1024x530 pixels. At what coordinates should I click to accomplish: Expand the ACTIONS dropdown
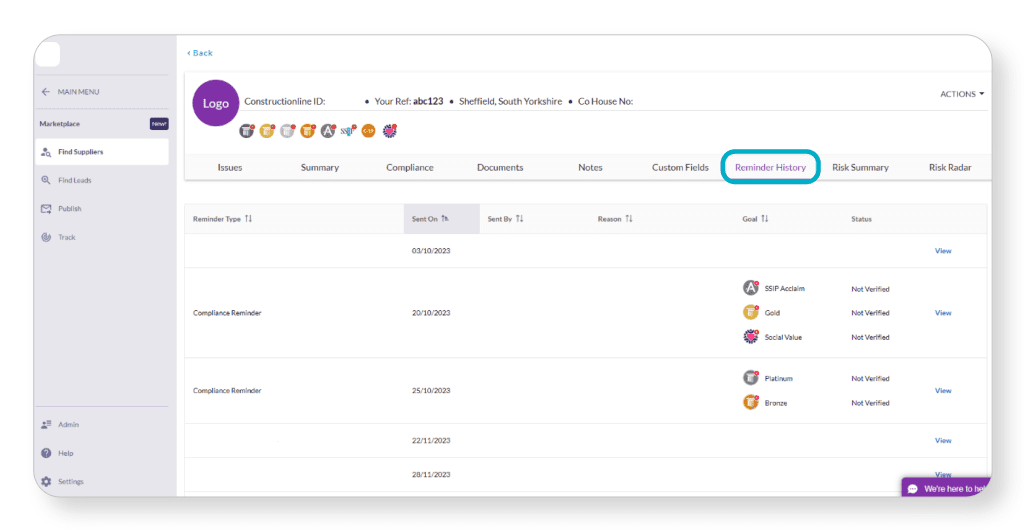[962, 94]
